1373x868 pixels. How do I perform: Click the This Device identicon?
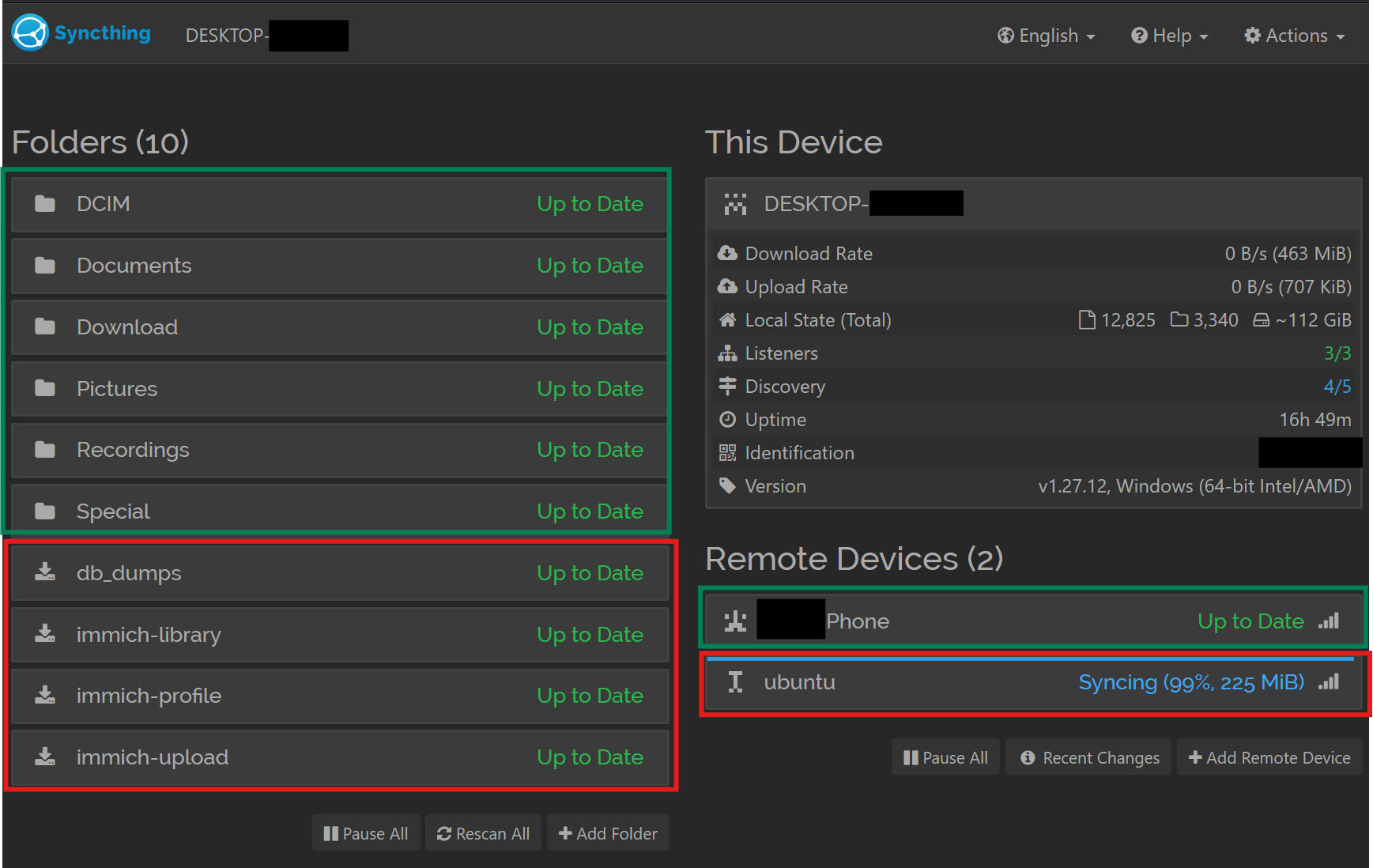pyautogui.click(x=735, y=204)
